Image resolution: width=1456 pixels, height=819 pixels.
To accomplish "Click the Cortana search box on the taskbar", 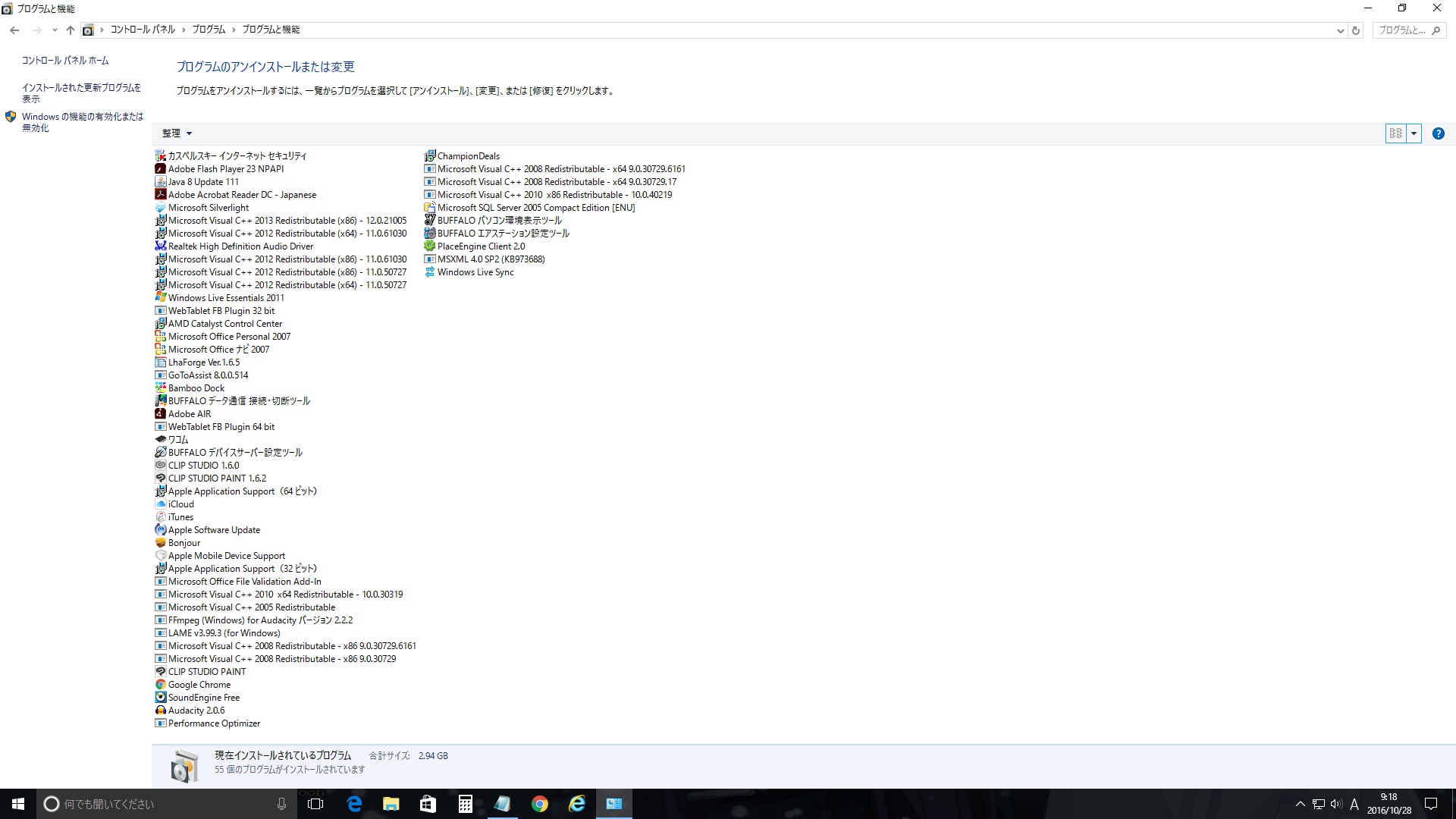I will 166,804.
